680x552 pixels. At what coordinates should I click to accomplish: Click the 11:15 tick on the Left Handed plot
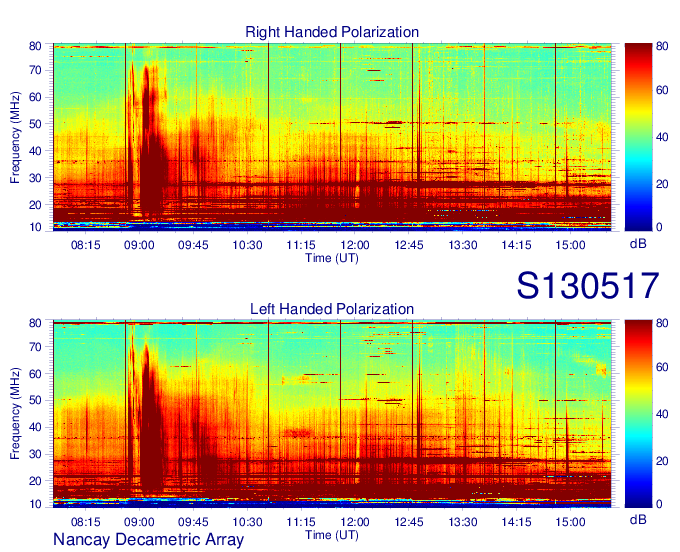pyautogui.click(x=301, y=522)
